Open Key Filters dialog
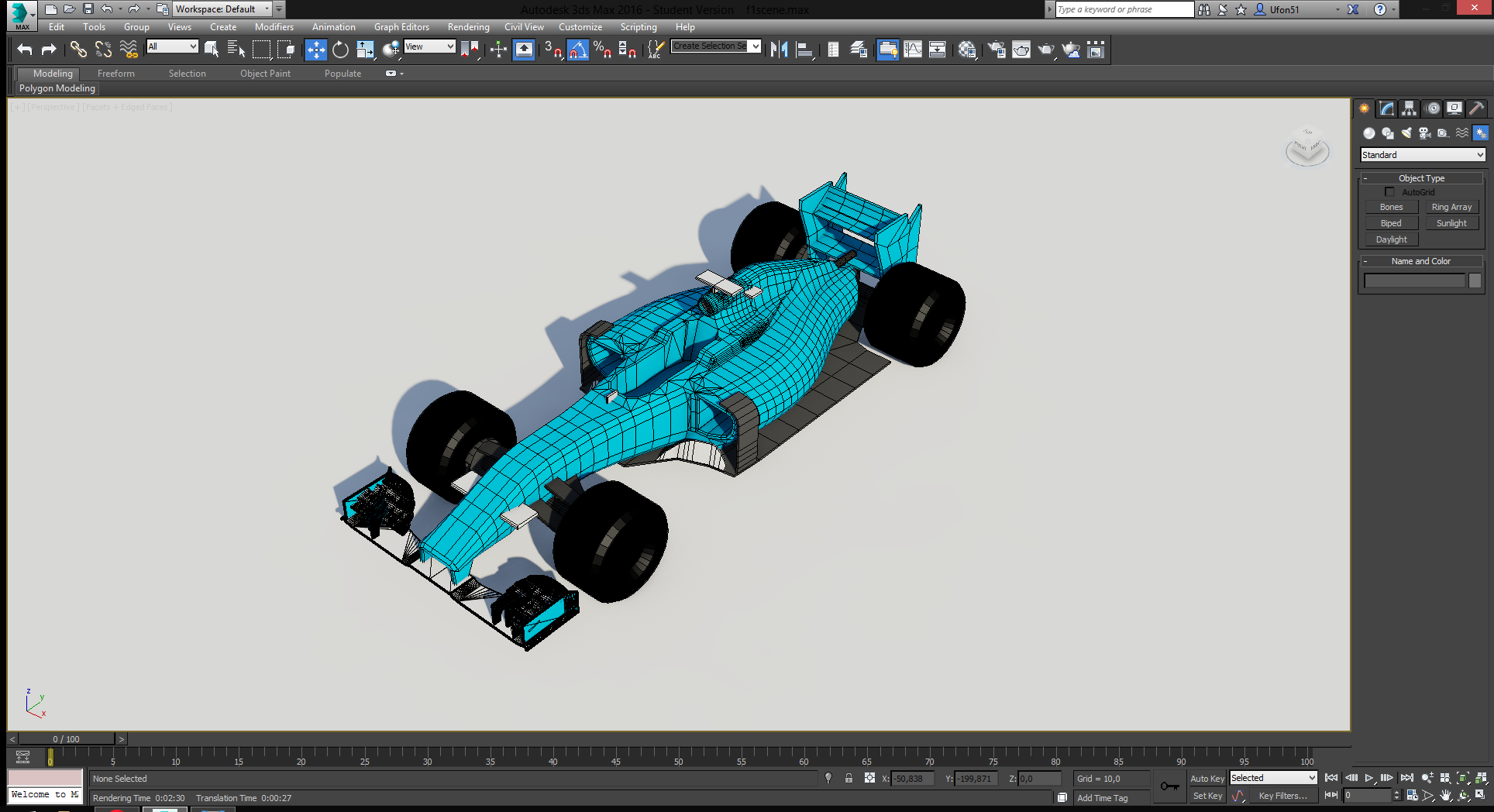Viewport: 1494px width, 812px height. pyautogui.click(x=1282, y=796)
